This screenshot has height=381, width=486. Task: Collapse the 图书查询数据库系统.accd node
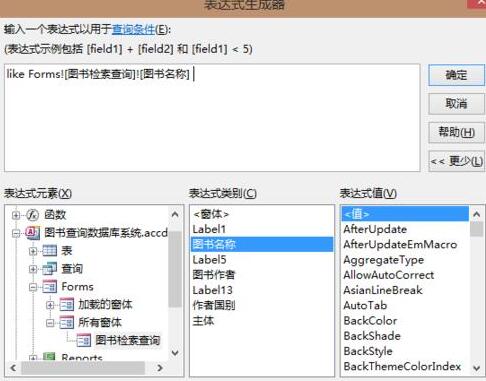point(16,233)
